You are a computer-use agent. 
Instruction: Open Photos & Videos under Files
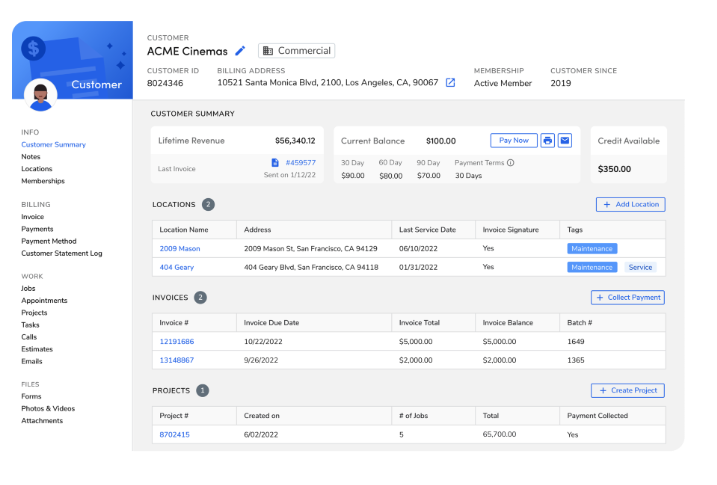click(49, 408)
